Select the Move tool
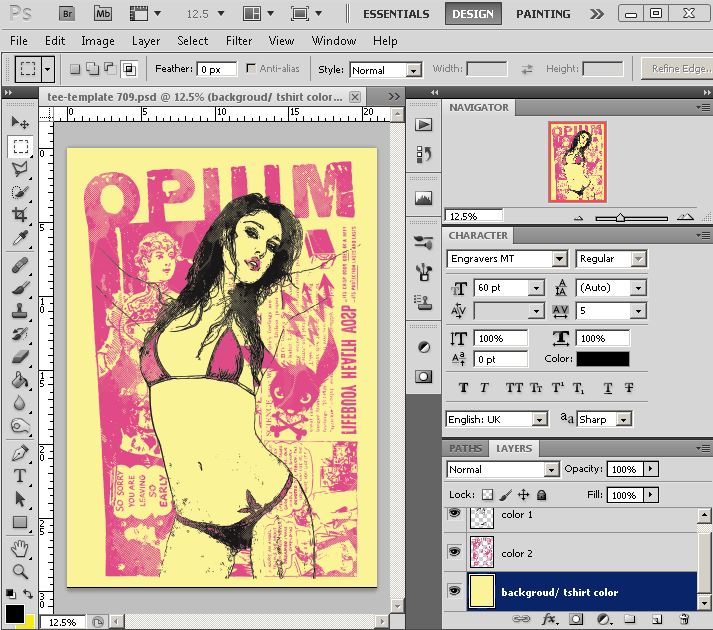 (x=19, y=122)
